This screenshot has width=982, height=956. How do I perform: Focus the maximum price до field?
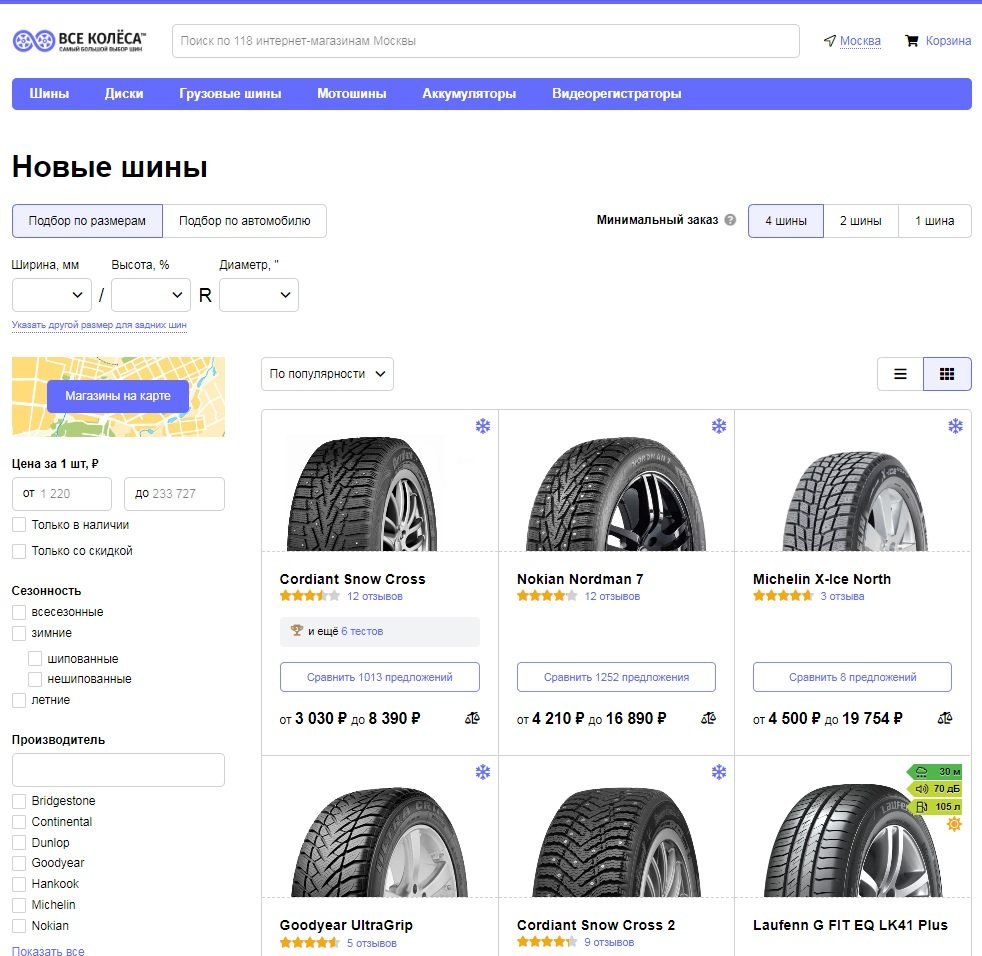(x=175, y=494)
